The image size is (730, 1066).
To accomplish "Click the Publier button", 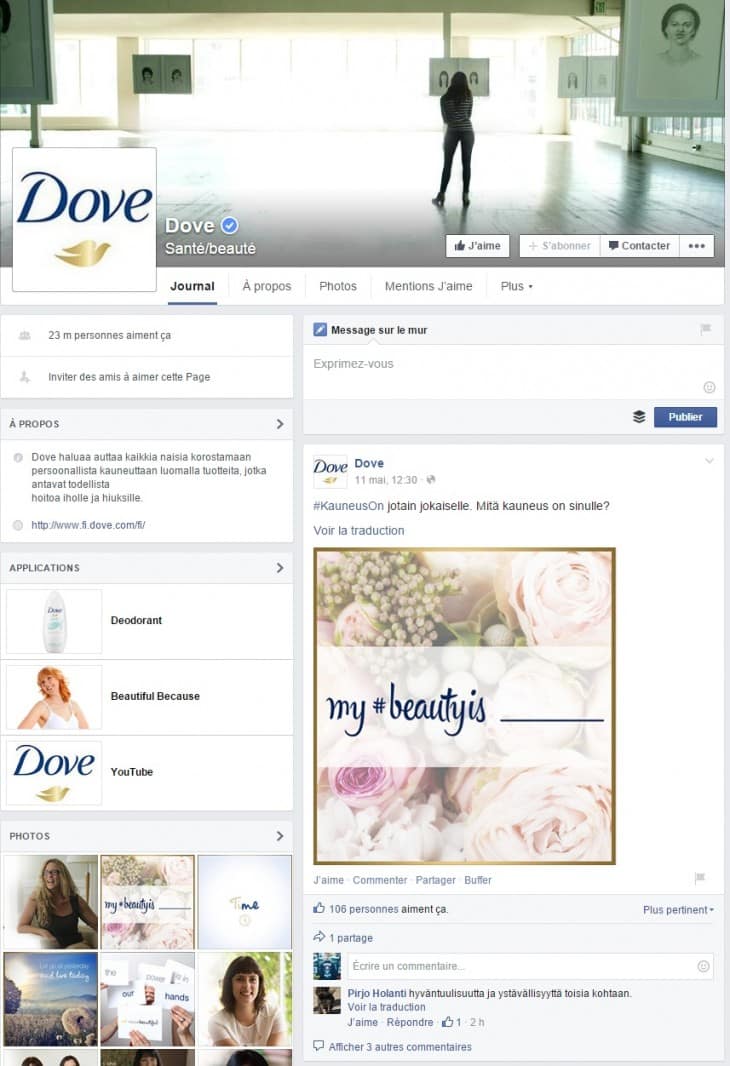I will tap(685, 417).
